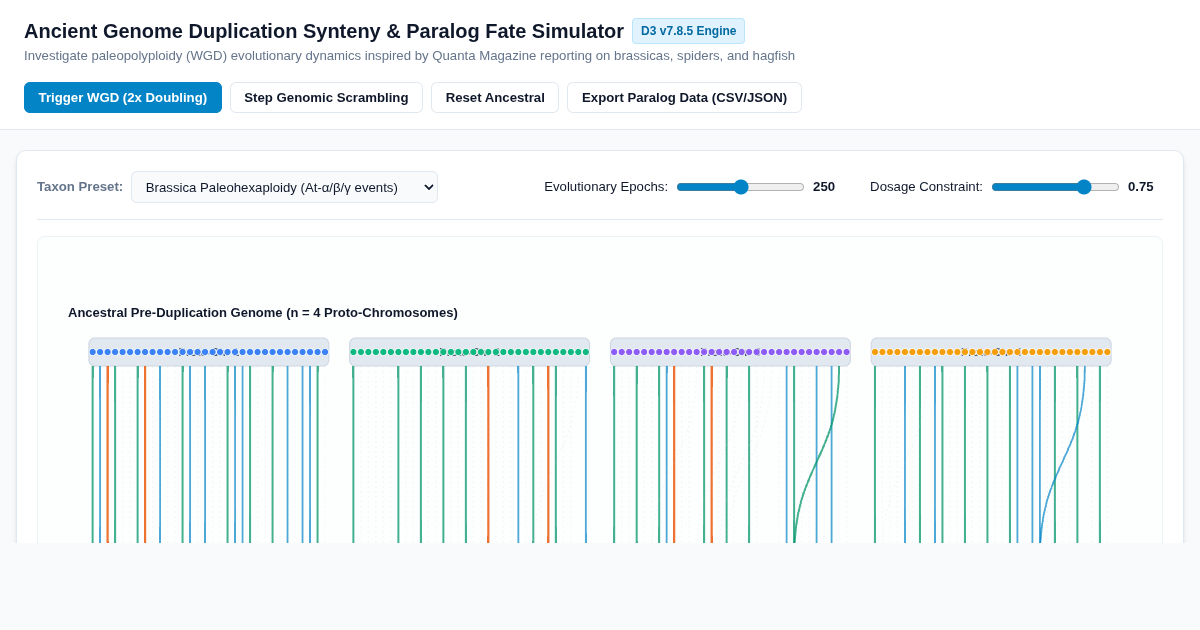Click Reset Ancestral button
Image resolution: width=1200 pixels, height=630 pixels.
point(495,97)
